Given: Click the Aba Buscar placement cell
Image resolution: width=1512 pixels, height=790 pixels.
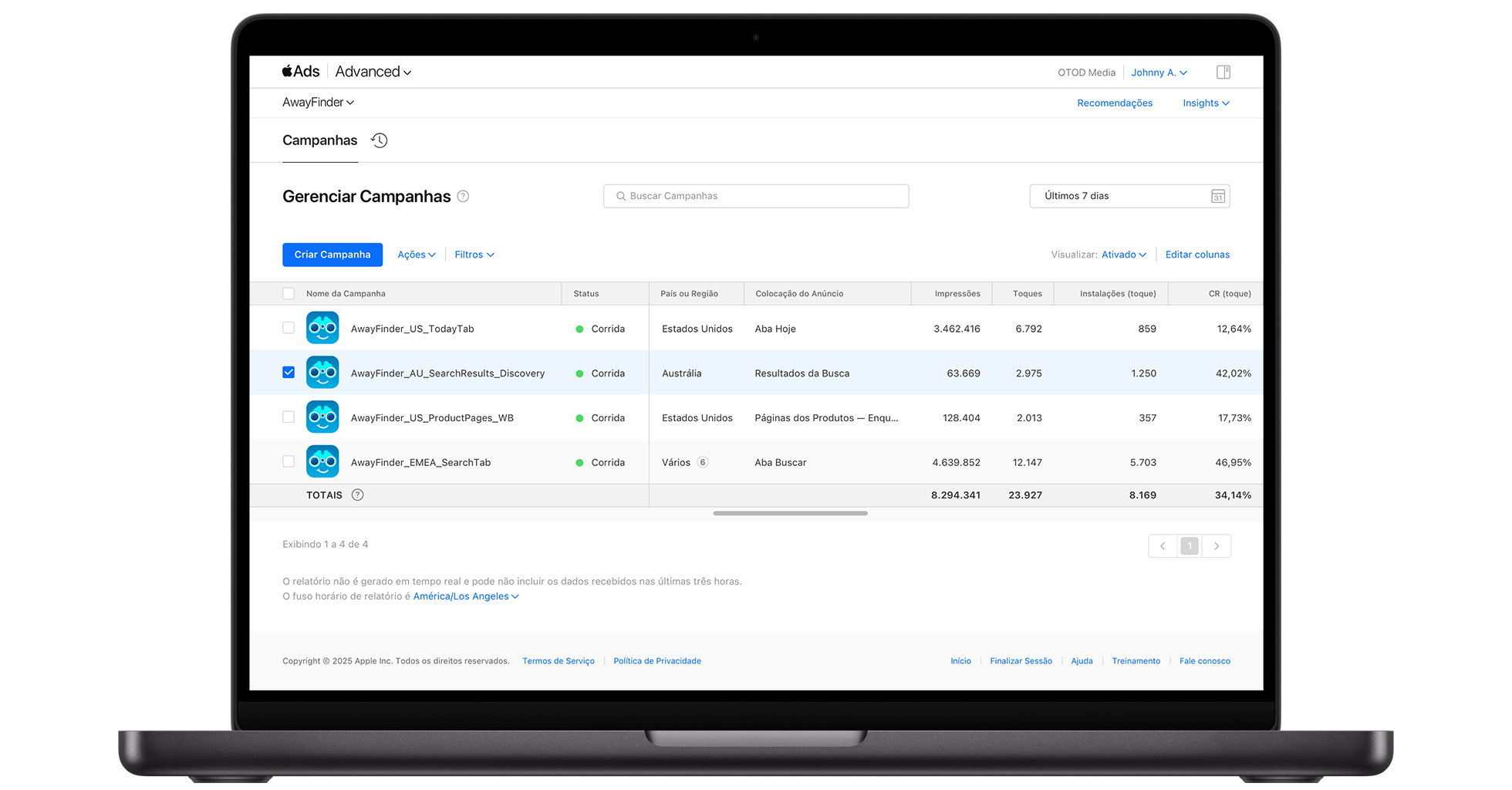Looking at the screenshot, I should 780,463.
